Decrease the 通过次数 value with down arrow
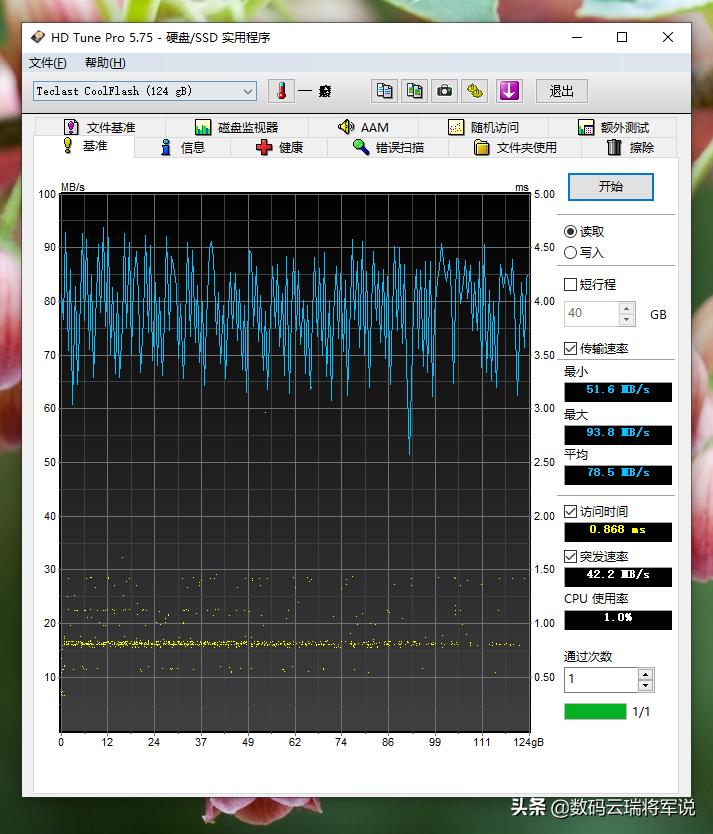 [x=645, y=686]
